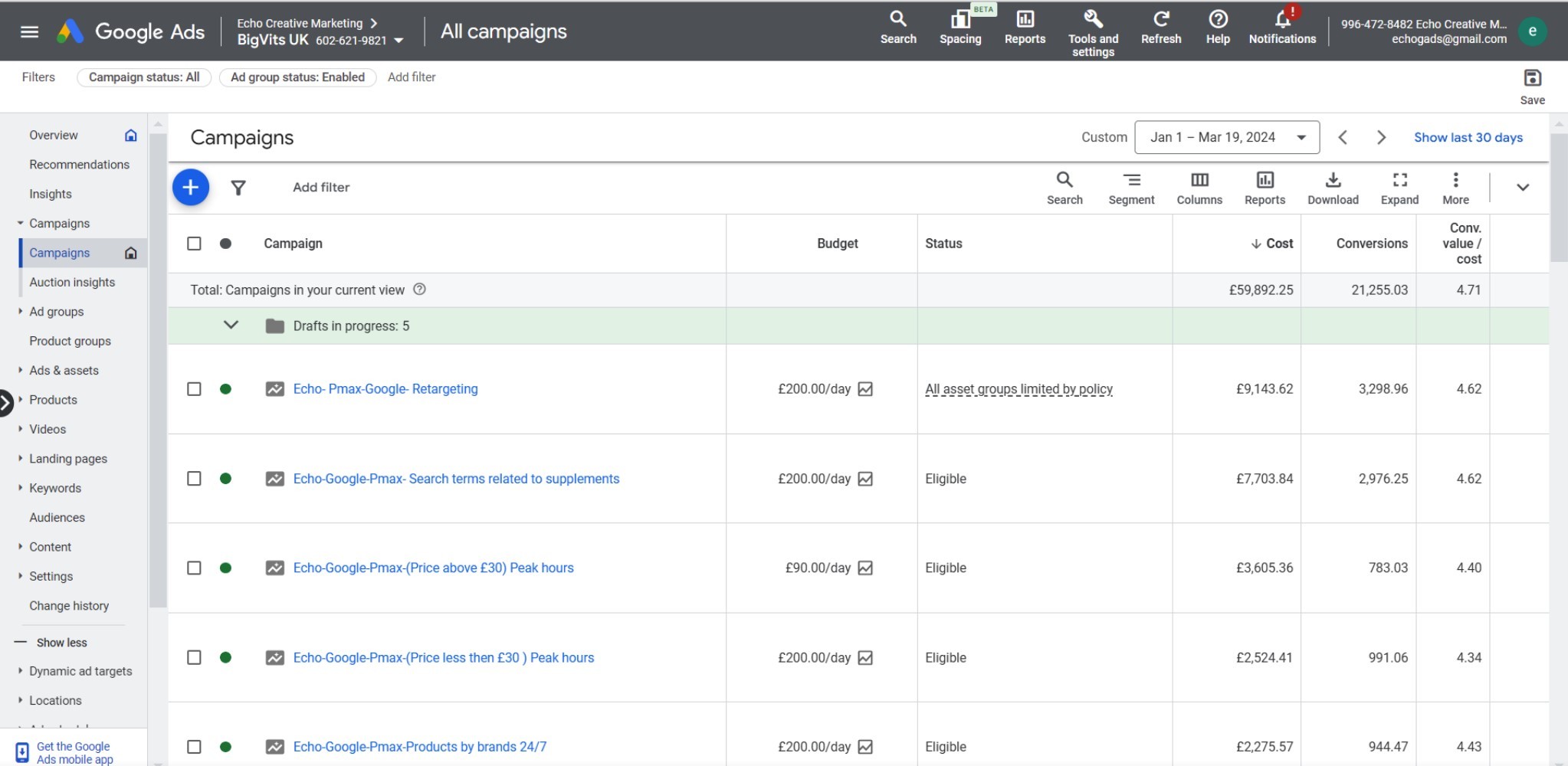This screenshot has width=1568, height=766.
Task: Go to Auction insights in sidebar
Action: (x=72, y=283)
